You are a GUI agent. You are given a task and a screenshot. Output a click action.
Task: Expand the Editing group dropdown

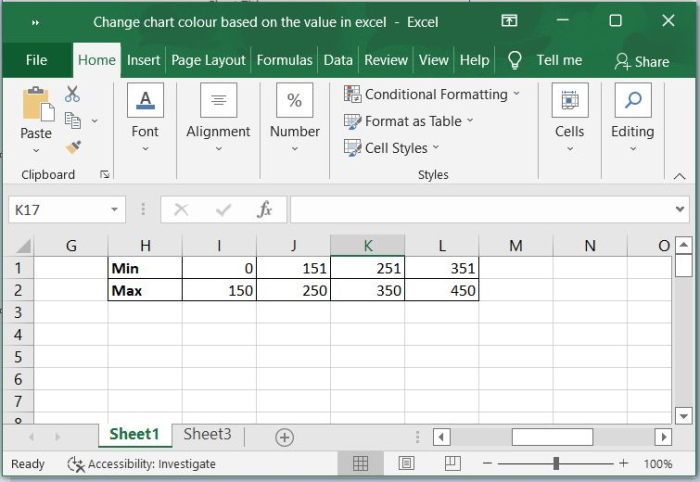[633, 149]
